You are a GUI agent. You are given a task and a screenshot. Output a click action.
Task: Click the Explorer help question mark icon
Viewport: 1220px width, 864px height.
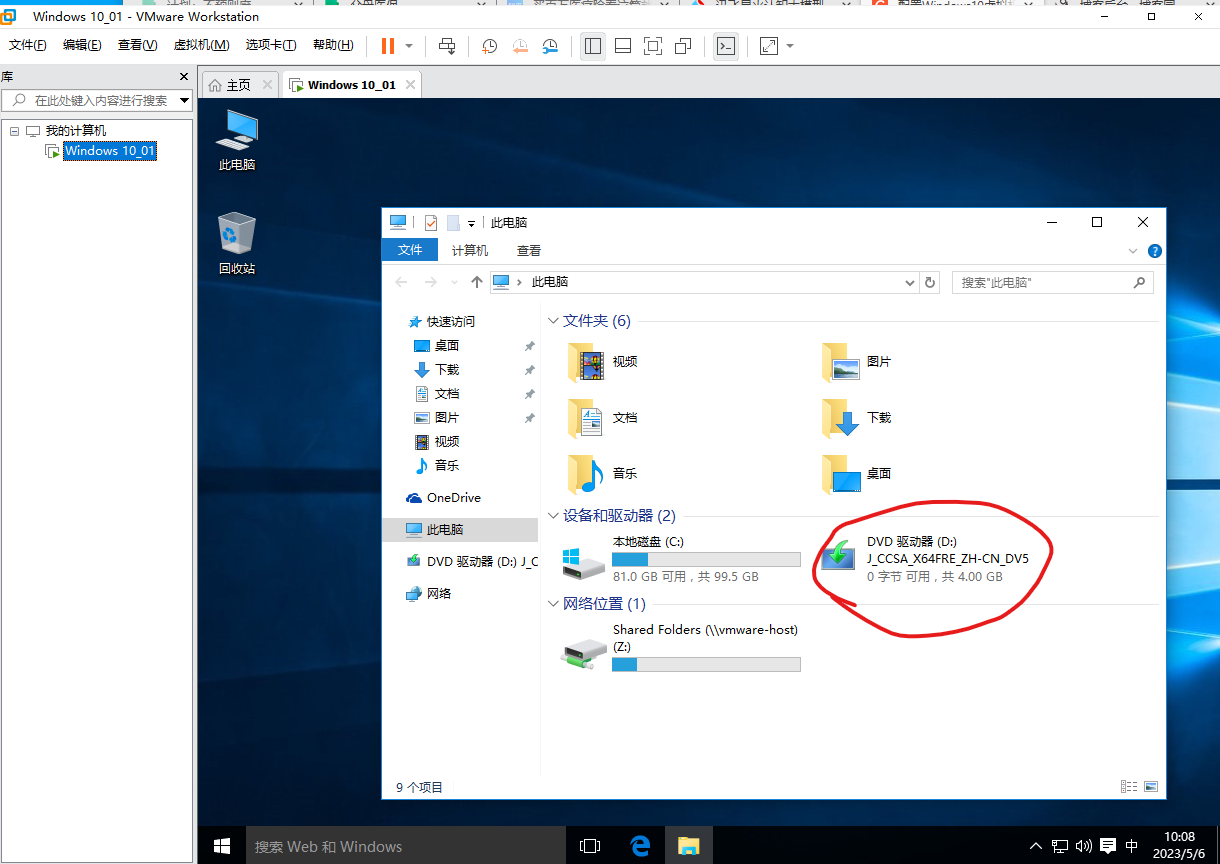[1154, 251]
